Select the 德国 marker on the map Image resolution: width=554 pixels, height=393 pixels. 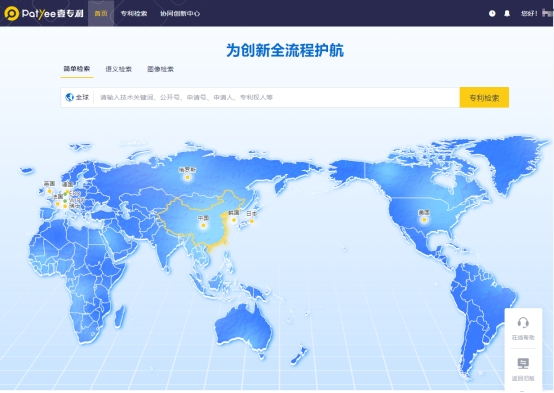[67, 191]
